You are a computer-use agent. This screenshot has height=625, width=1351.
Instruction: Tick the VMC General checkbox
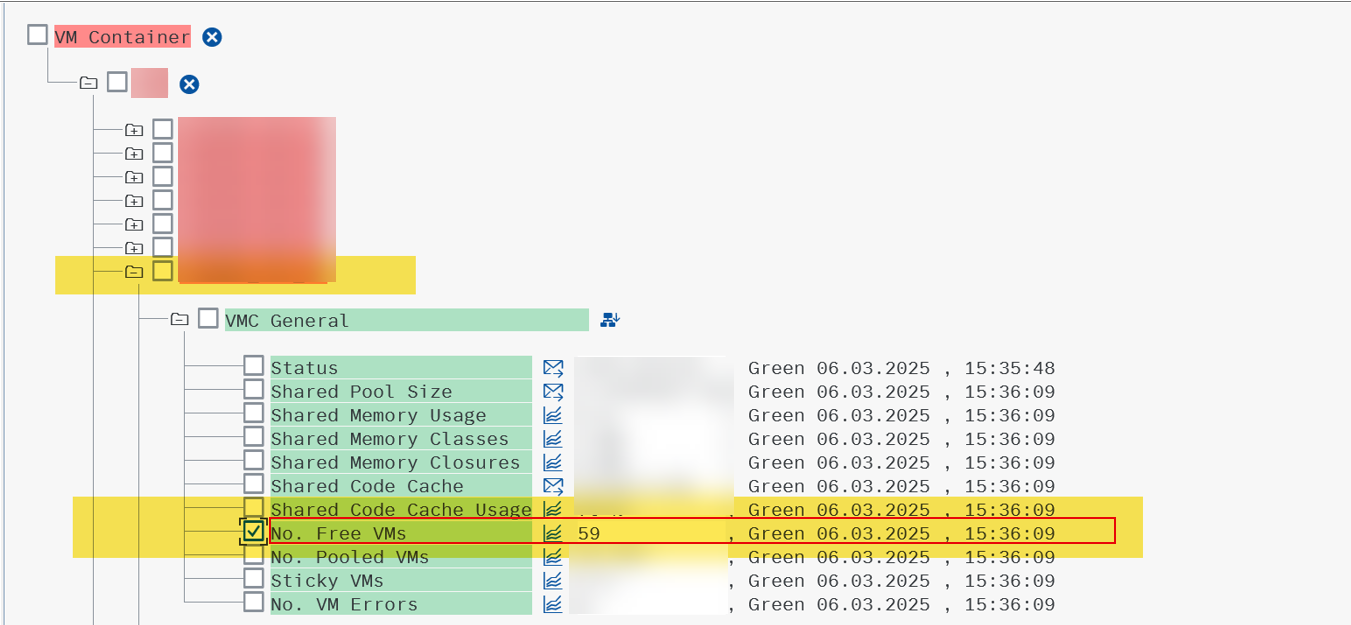[208, 319]
